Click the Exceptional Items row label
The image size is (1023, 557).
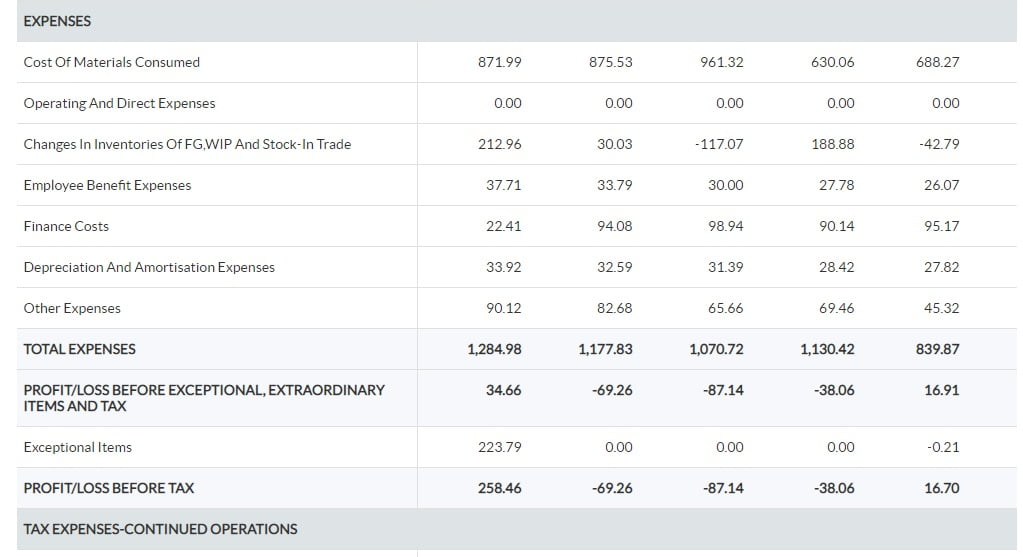77,447
